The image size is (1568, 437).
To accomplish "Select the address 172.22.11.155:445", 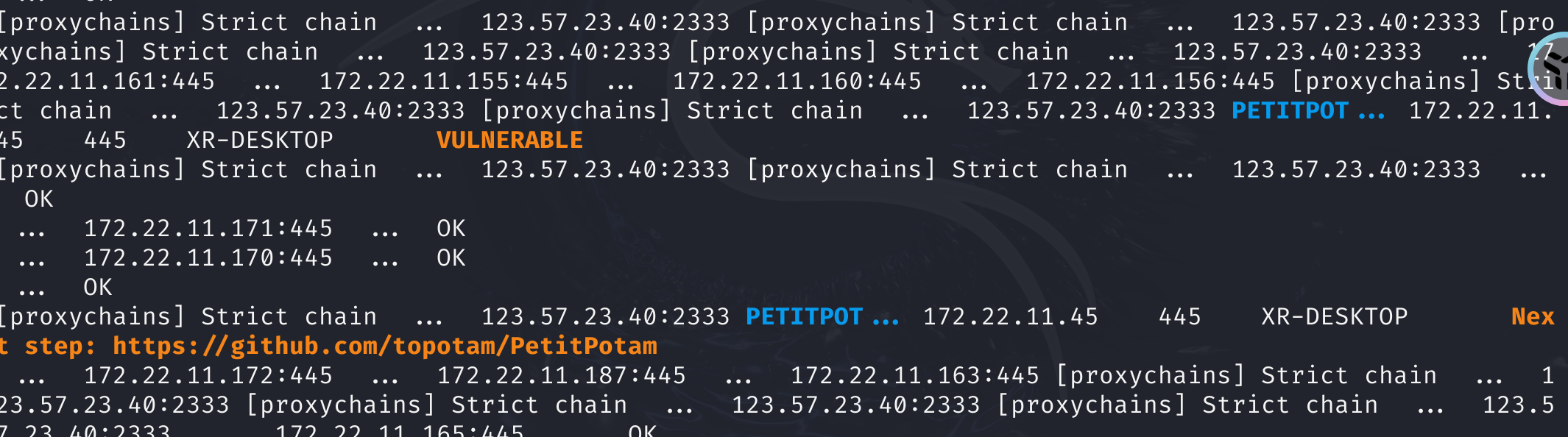I will (x=444, y=82).
